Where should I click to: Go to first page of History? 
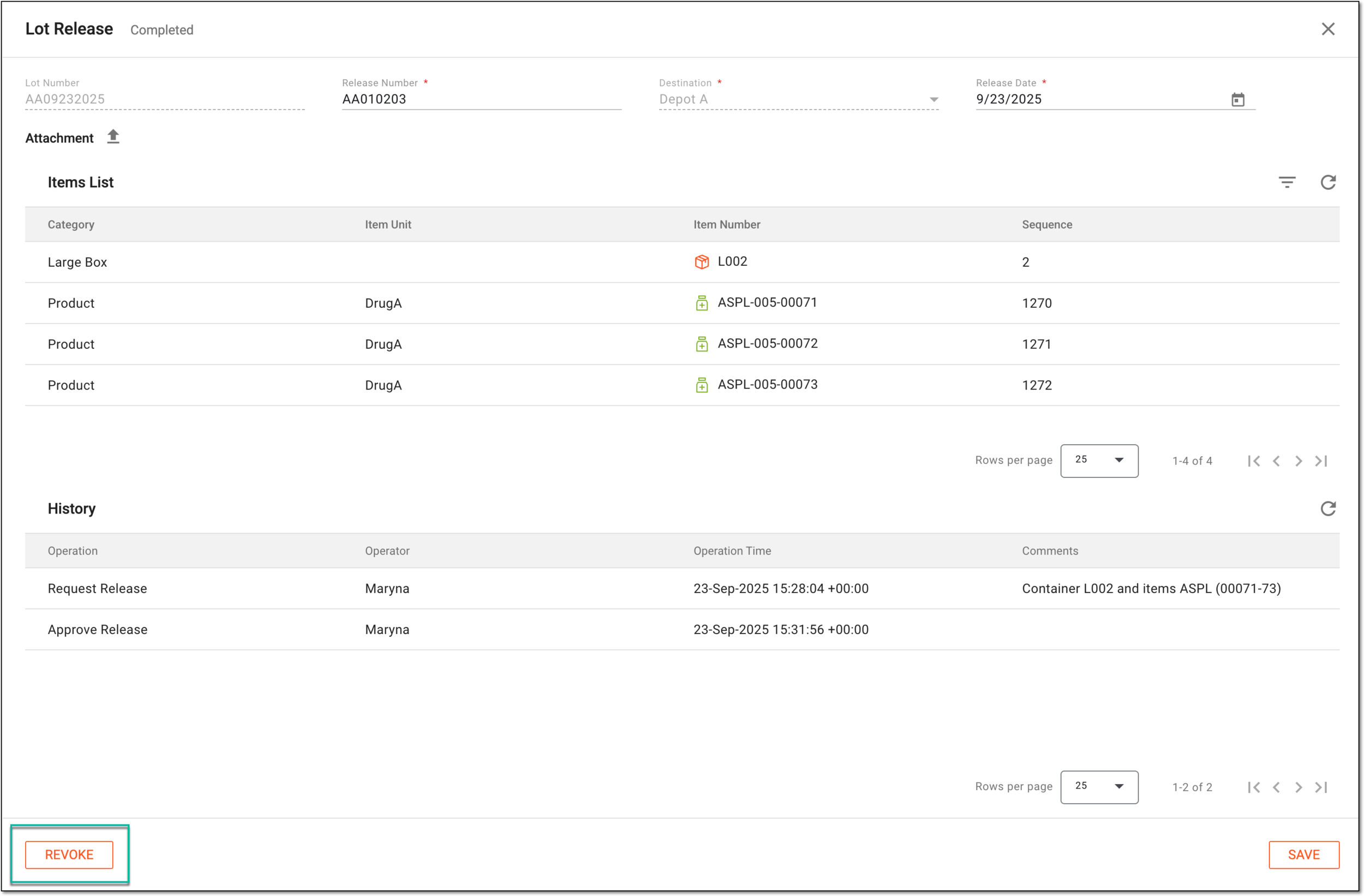(1254, 787)
